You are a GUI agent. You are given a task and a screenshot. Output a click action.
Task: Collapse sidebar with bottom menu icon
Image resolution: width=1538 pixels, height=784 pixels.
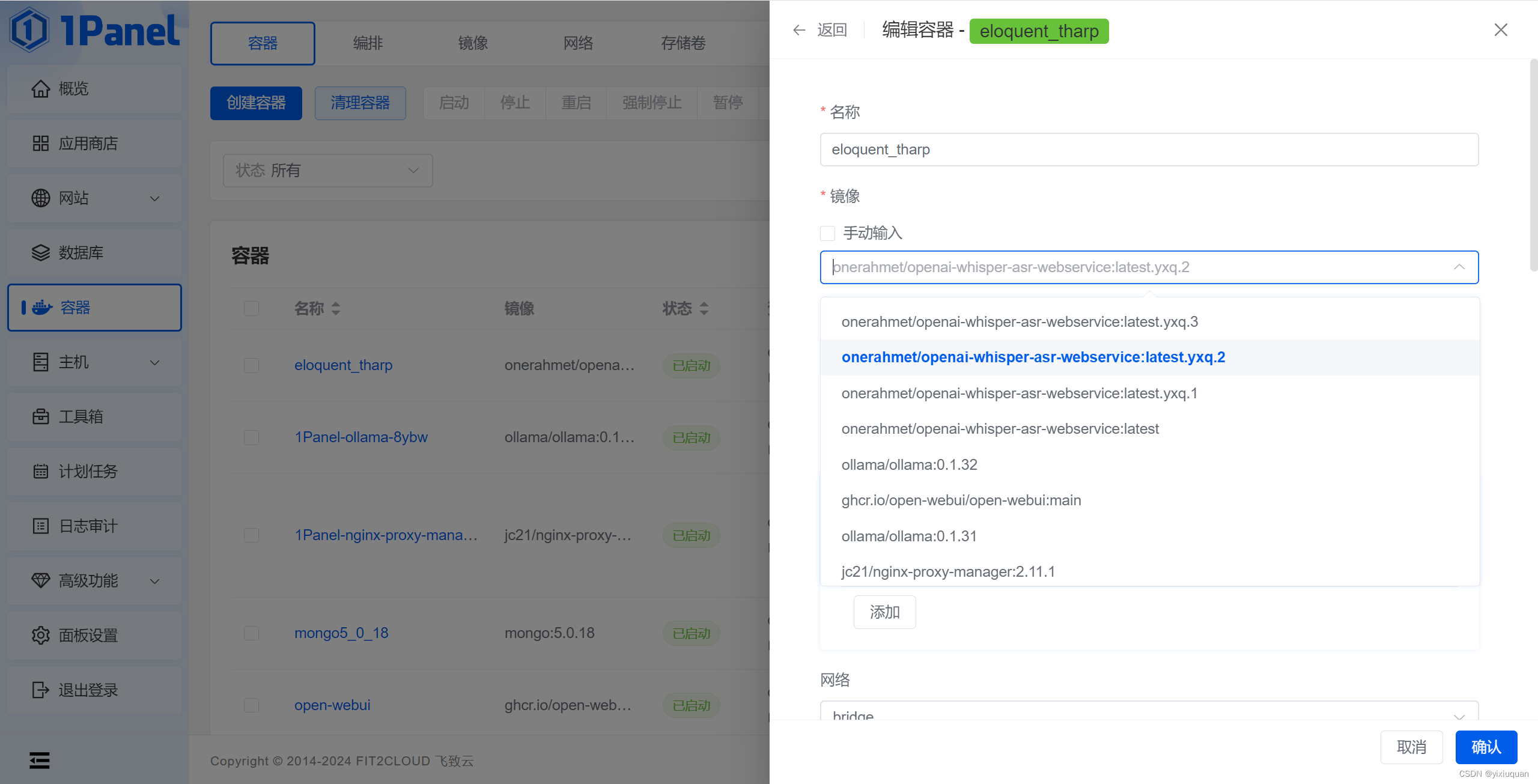[40, 761]
